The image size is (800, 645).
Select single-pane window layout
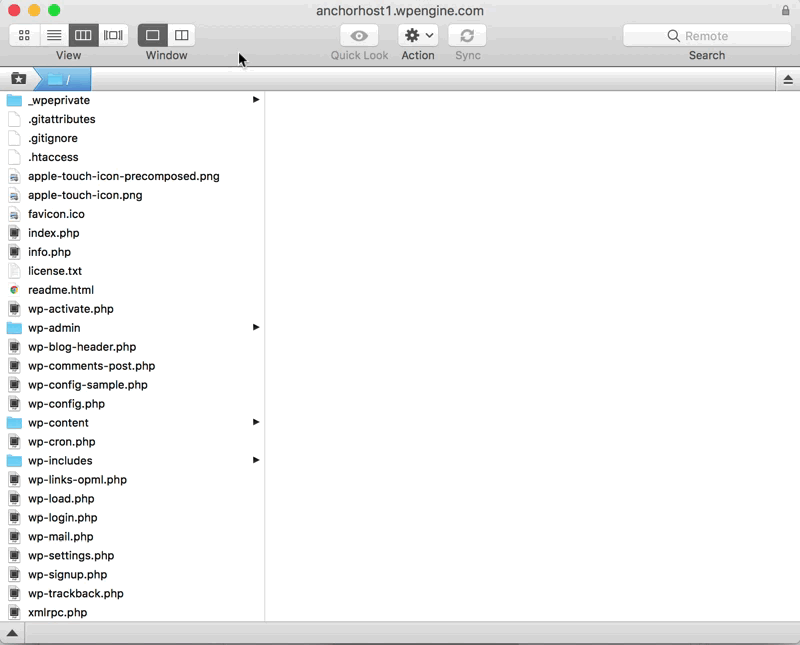click(153, 35)
